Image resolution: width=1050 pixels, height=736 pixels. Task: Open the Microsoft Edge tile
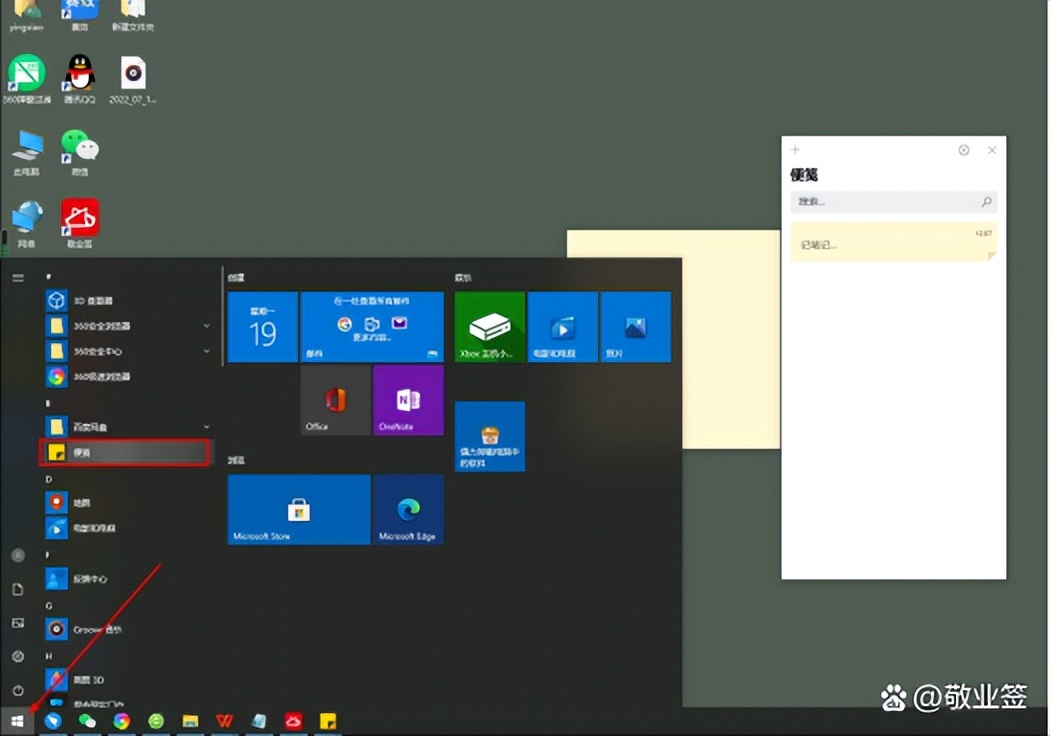[x=408, y=510]
